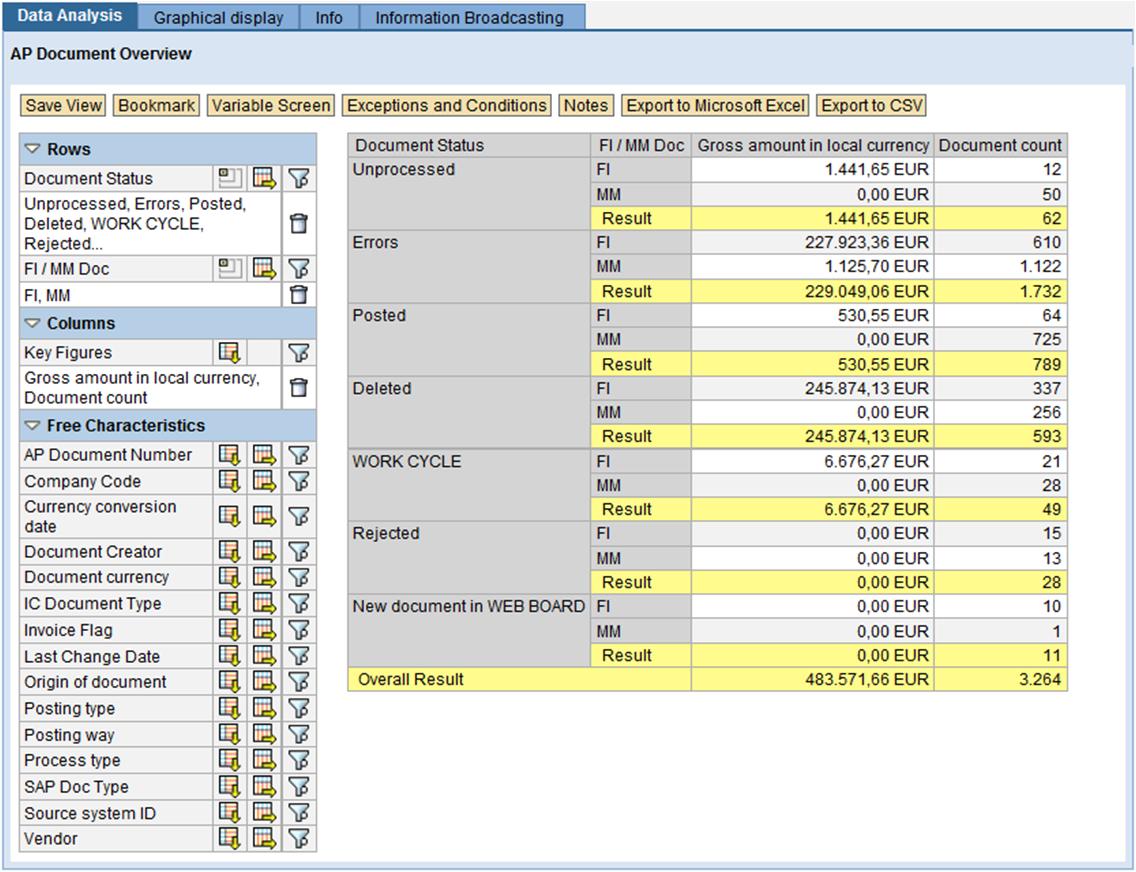Filter the Invoice Flag characteristic
Image resolution: width=1136 pixels, height=872 pixels.
tap(298, 630)
